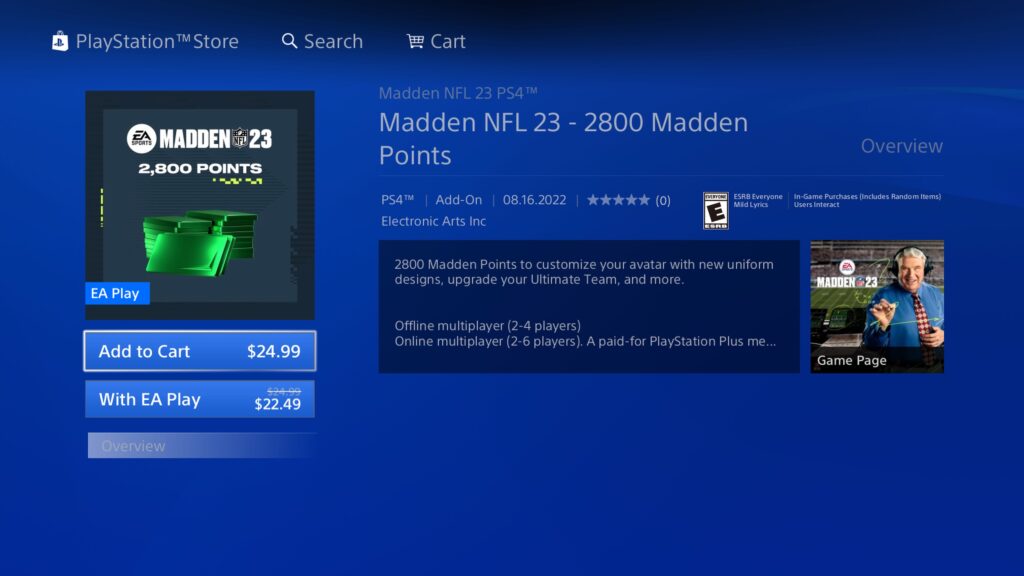Expand the truncated product description box
Screen dimensions: 1024x576
coord(589,307)
